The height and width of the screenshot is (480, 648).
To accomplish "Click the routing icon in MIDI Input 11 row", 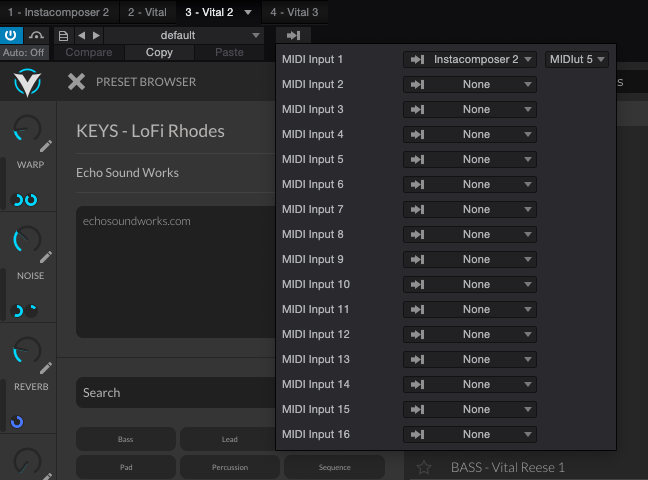I will pyautogui.click(x=417, y=310).
